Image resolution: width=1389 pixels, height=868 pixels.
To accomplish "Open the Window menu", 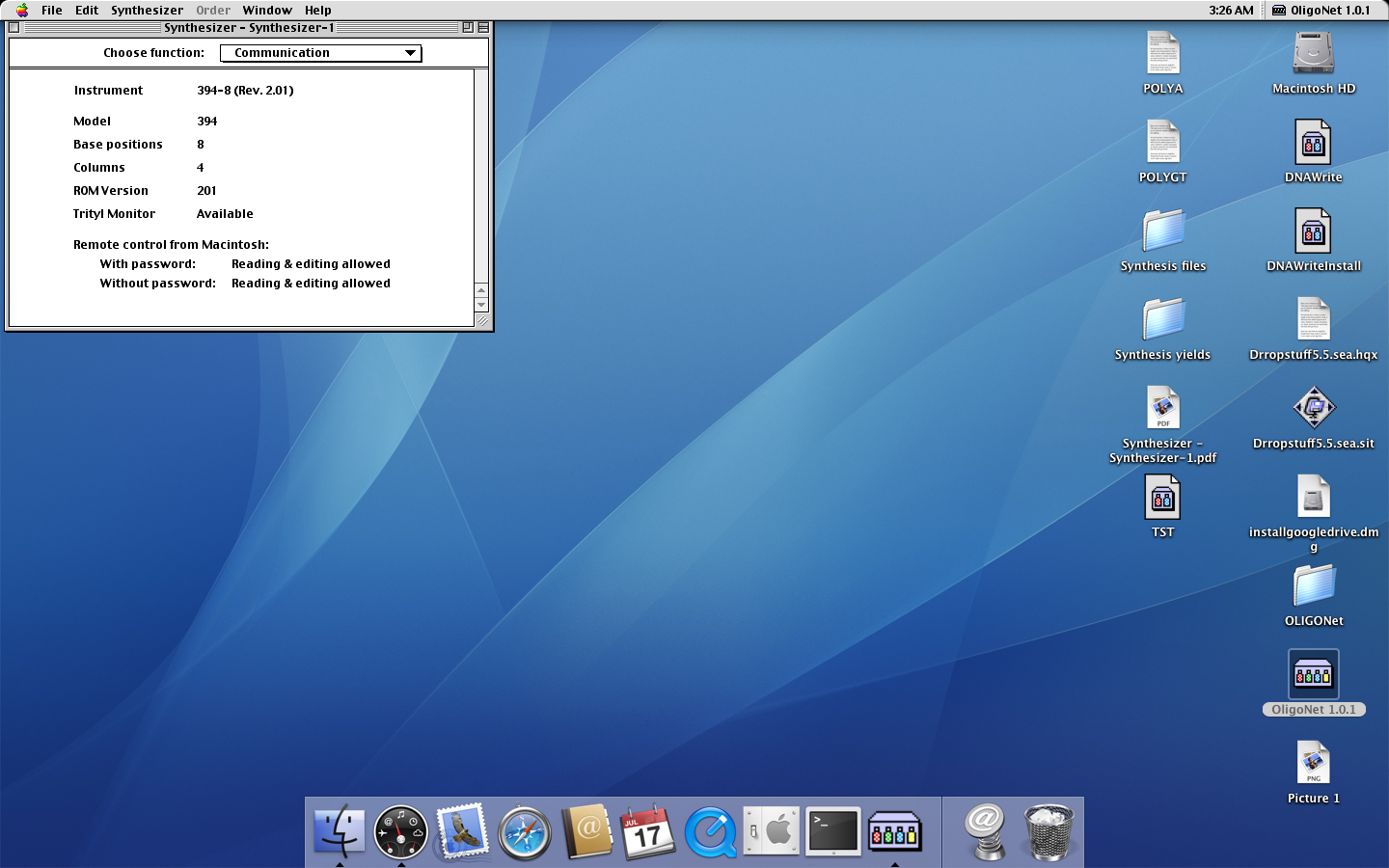I will tap(267, 11).
